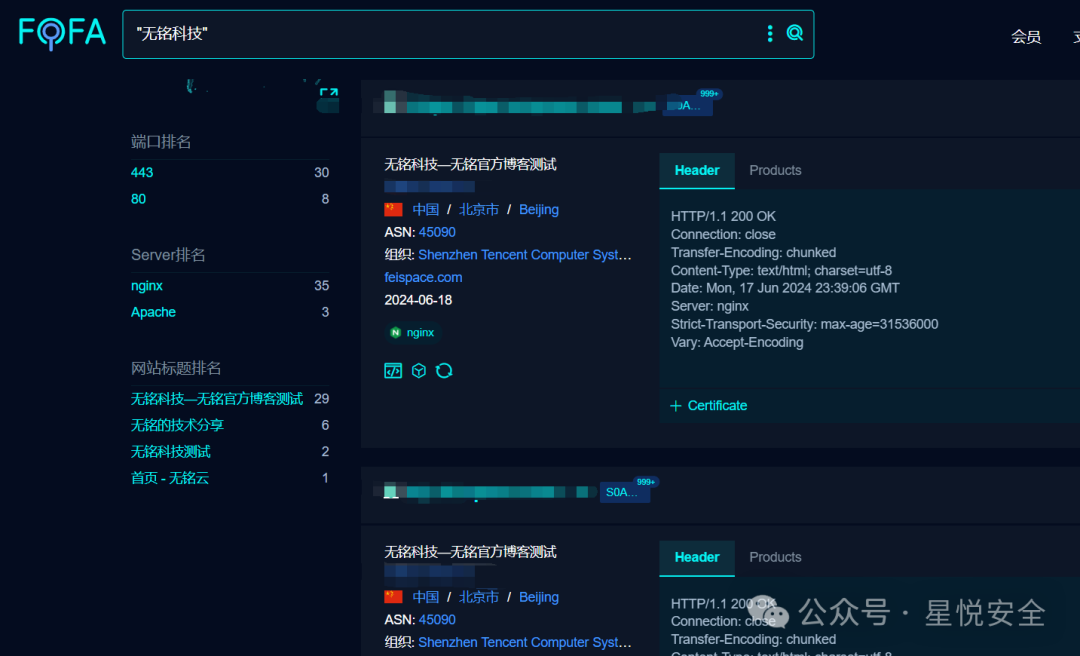Viewport: 1080px width, 656px height.
Task: Click the Strict-Transport-Security header line
Action: (x=804, y=324)
